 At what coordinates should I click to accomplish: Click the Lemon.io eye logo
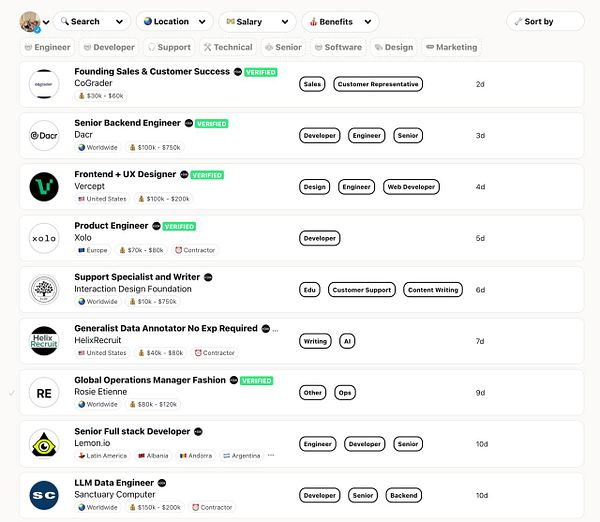pyautogui.click(x=44, y=444)
